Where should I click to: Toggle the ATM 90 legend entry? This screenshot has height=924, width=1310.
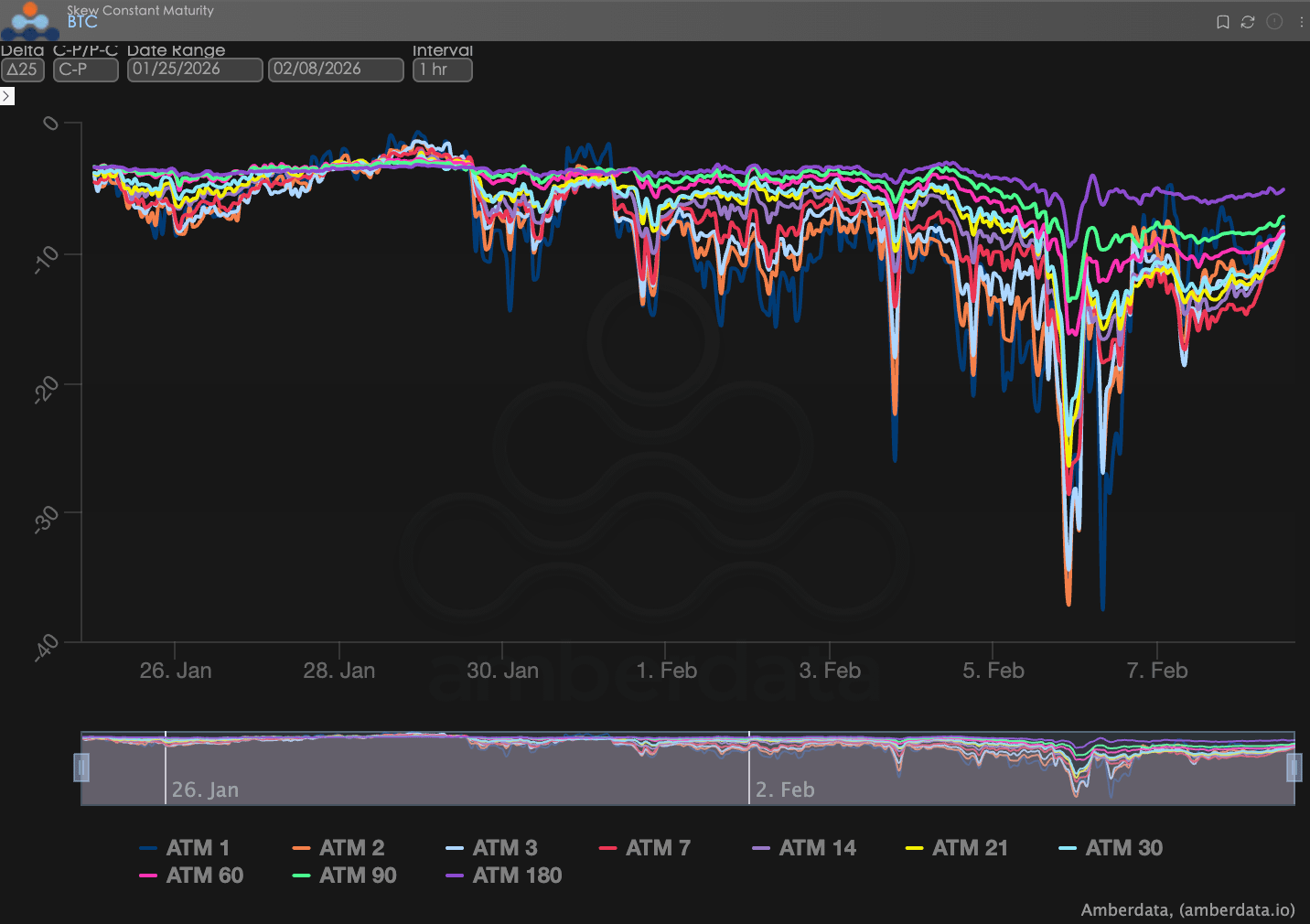pyautogui.click(x=345, y=876)
